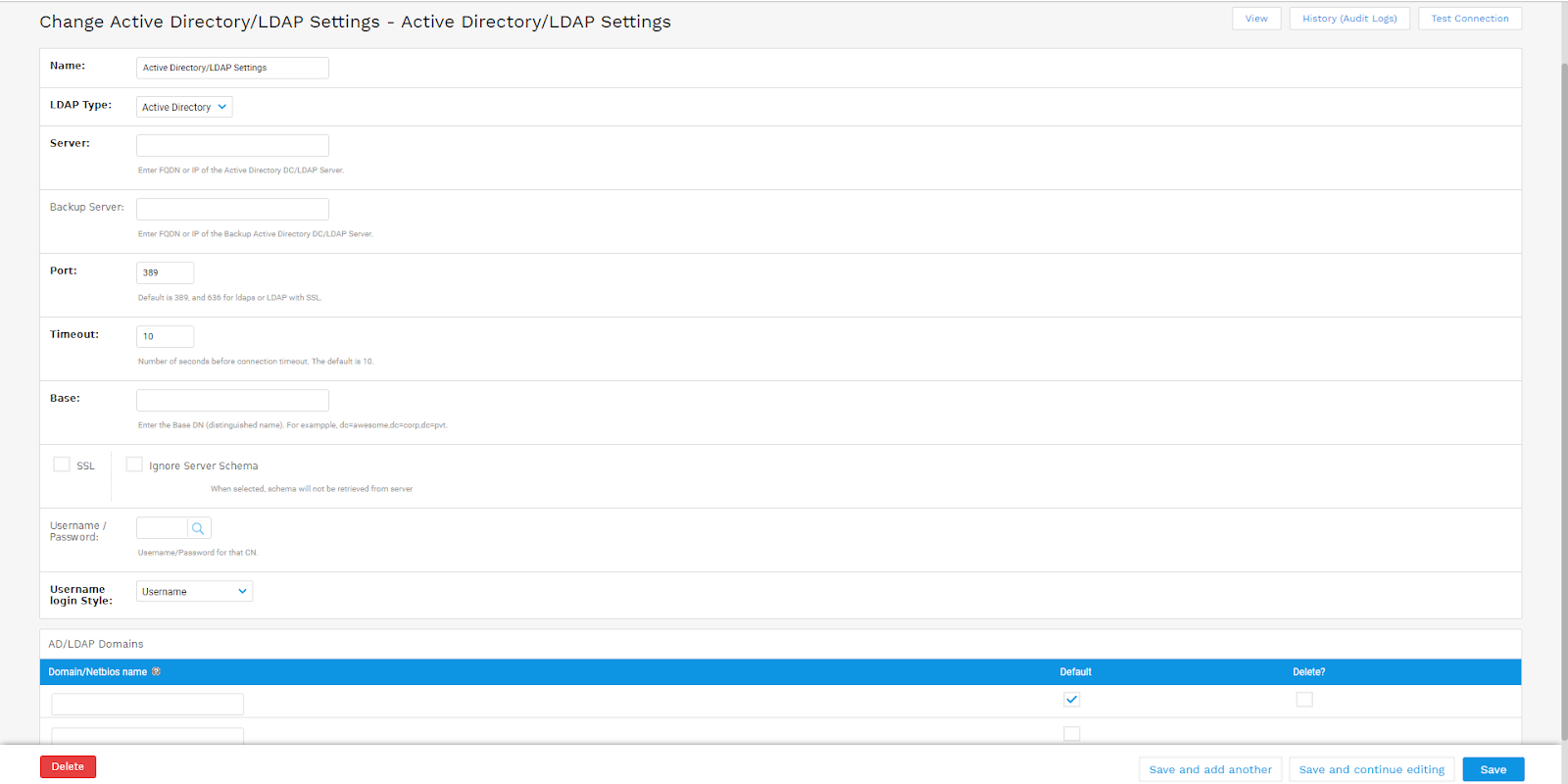Click the blue Save button

click(1493, 769)
